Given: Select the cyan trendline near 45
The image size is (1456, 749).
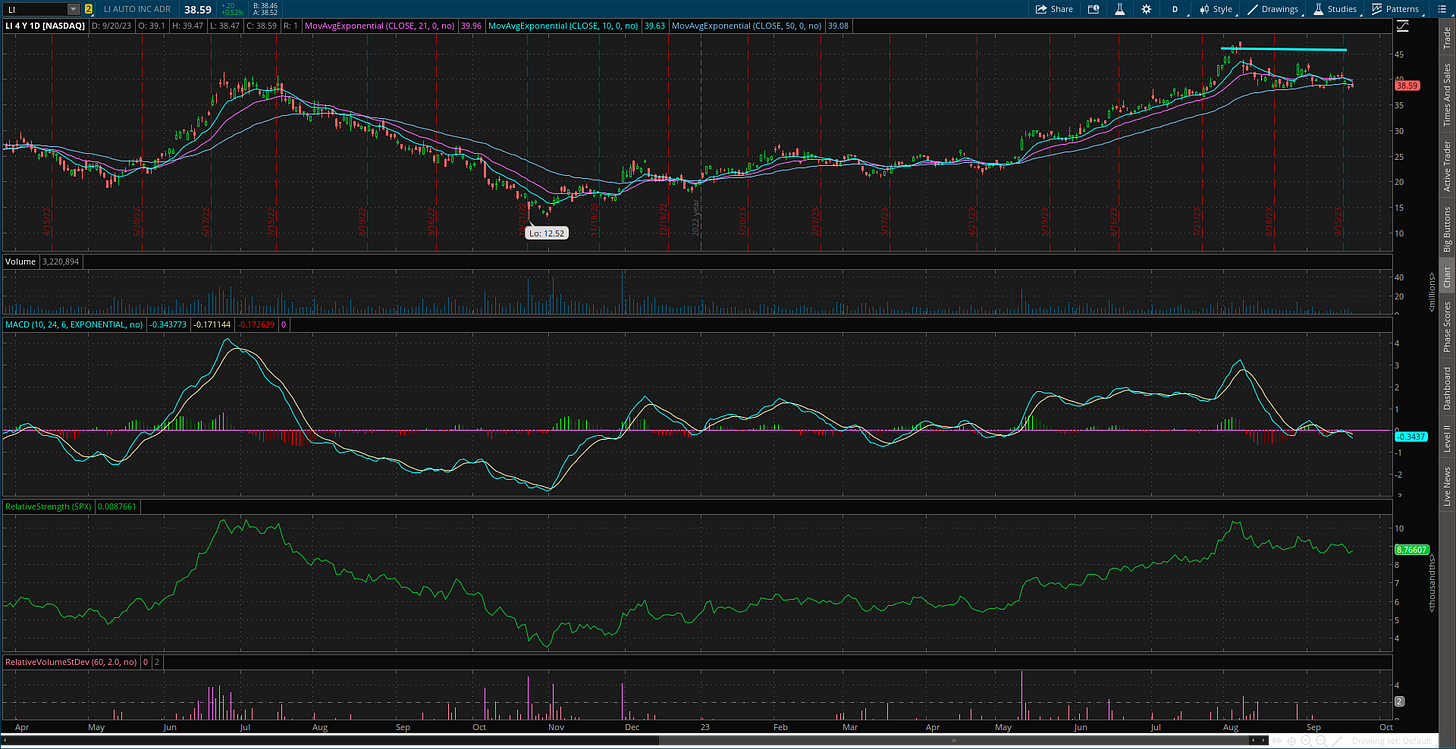Looking at the screenshot, I should coord(1283,49).
